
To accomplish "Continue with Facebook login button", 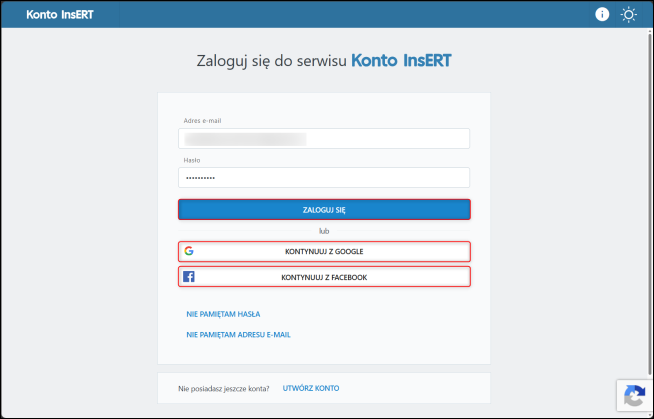I will click(x=324, y=277).
